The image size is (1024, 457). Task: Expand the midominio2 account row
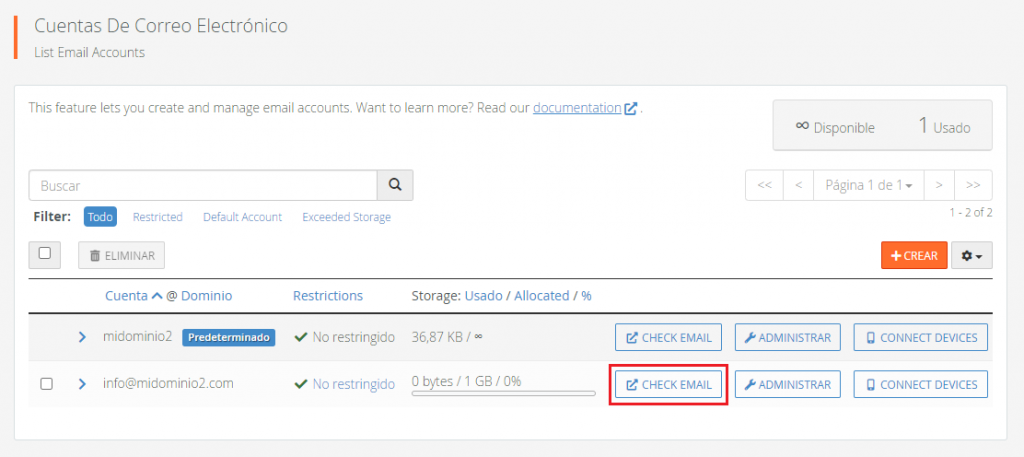click(83, 338)
